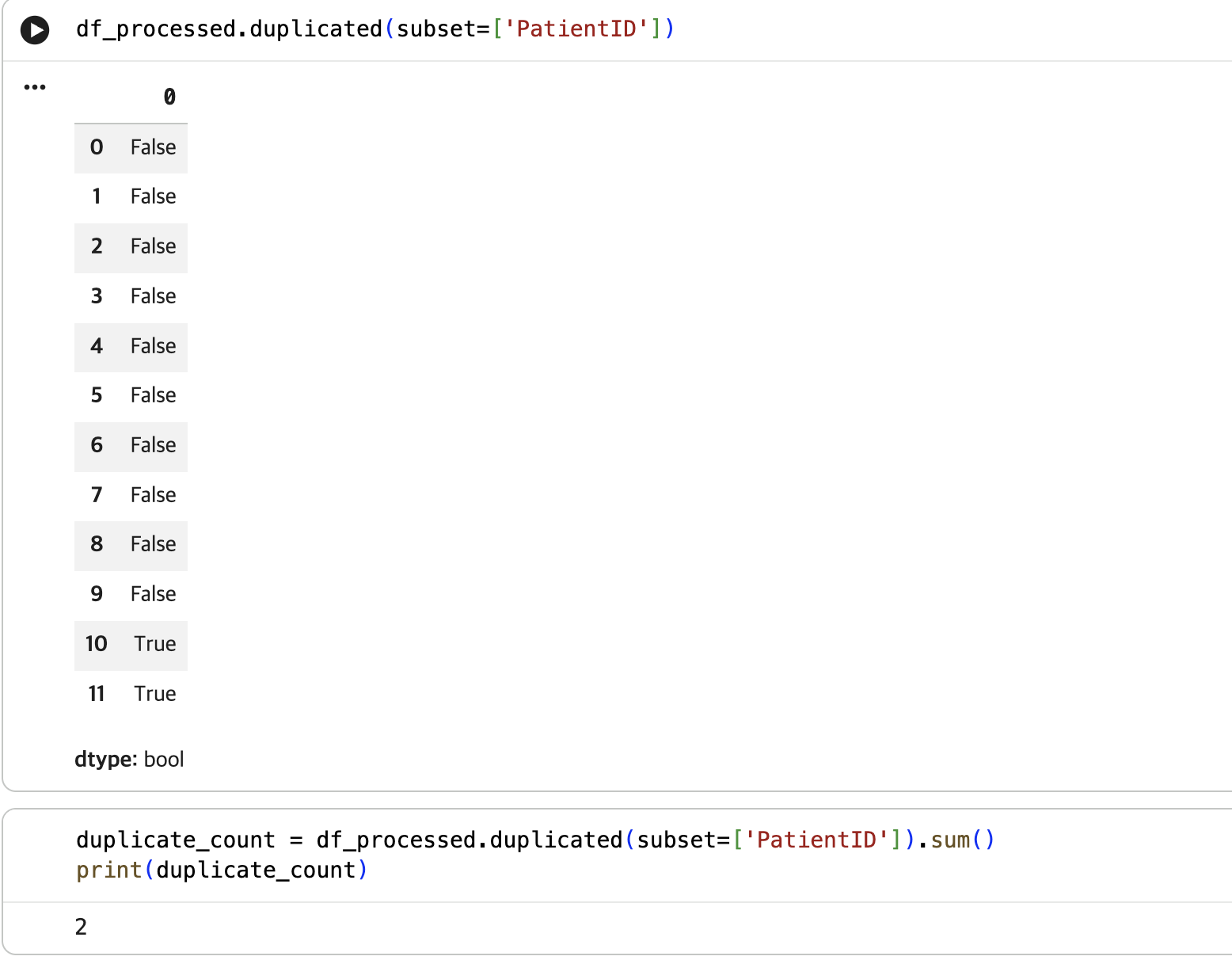Select row 8 False entry

click(x=154, y=544)
